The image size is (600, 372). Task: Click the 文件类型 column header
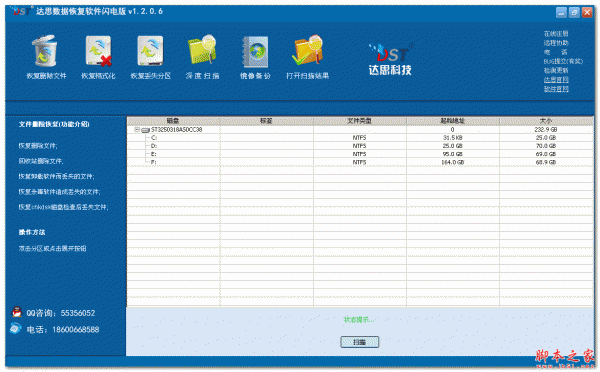click(x=359, y=121)
